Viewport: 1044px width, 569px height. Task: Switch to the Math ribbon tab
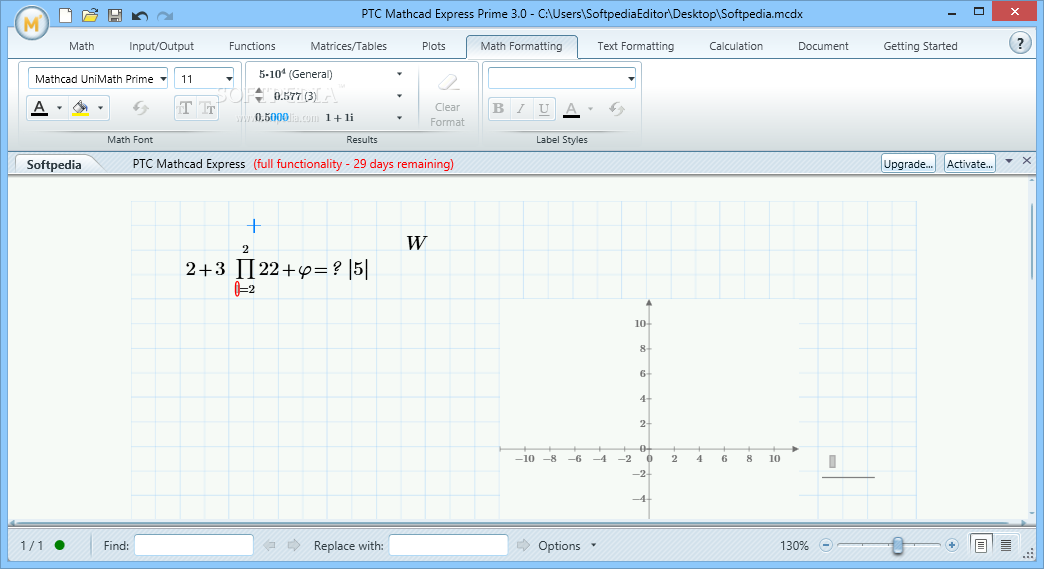pyautogui.click(x=81, y=46)
